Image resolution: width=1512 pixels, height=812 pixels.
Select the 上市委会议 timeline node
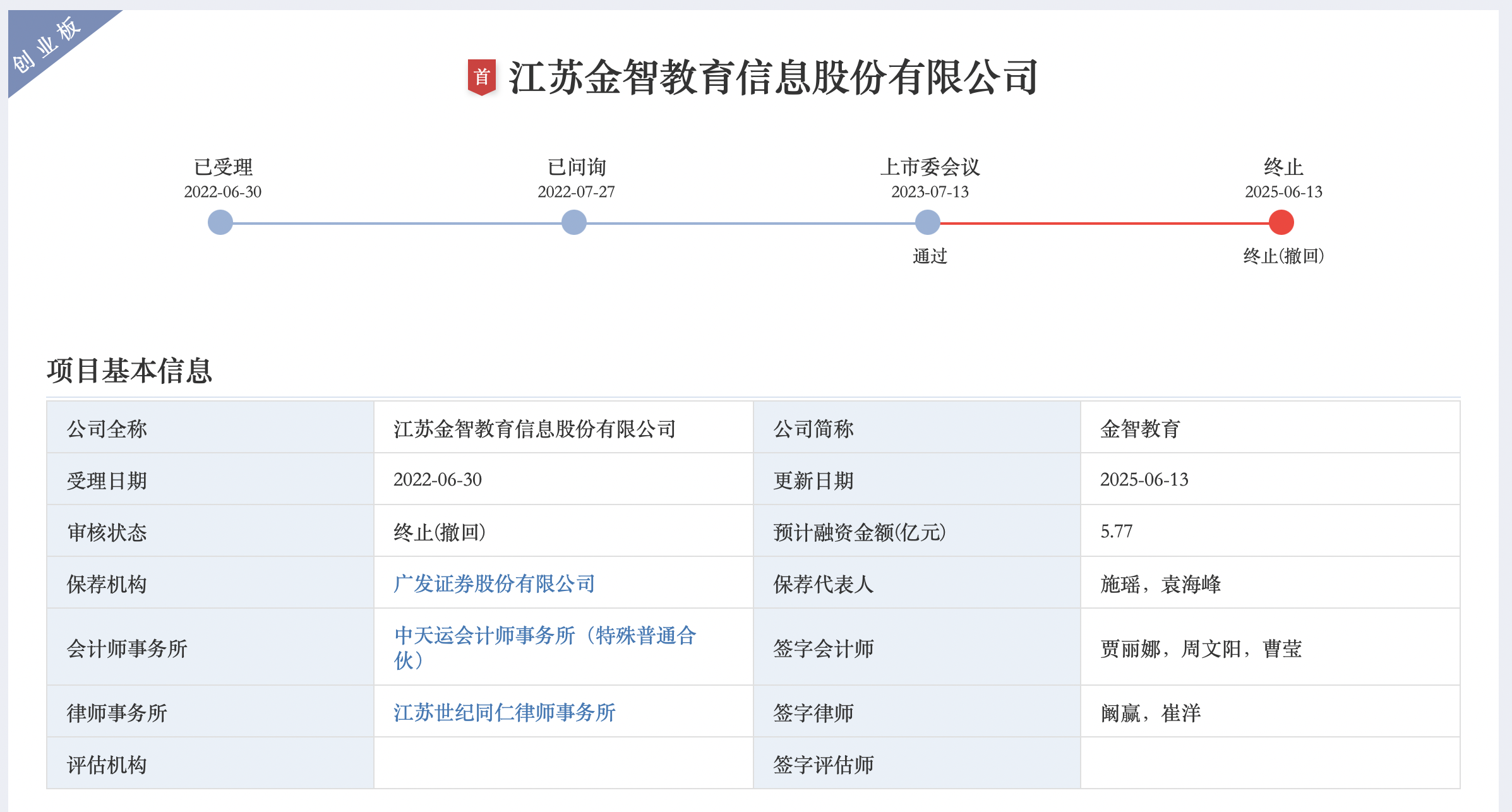coord(928,222)
